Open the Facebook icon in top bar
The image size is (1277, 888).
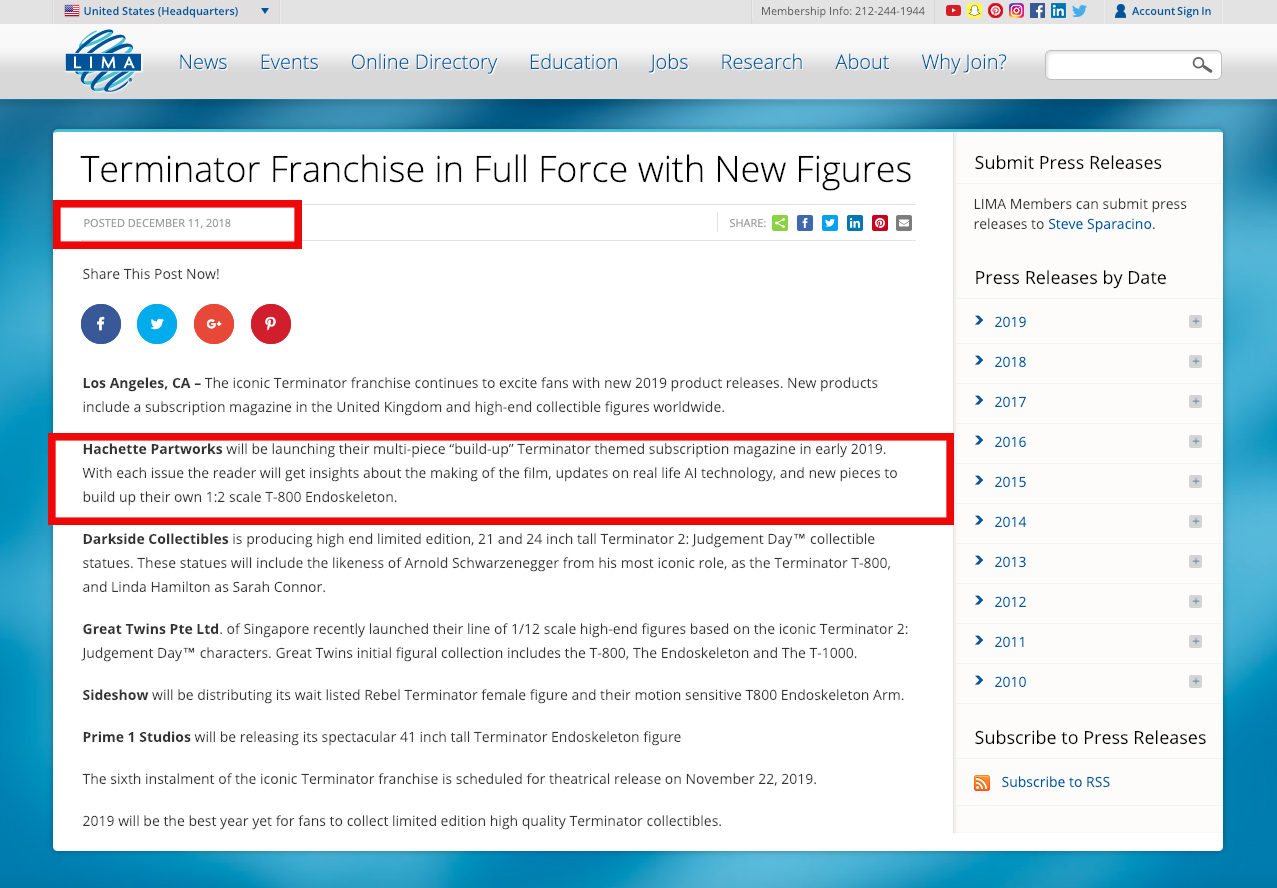(x=1037, y=11)
